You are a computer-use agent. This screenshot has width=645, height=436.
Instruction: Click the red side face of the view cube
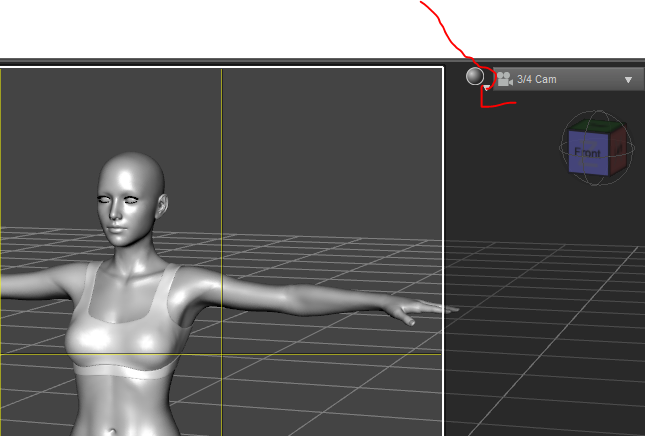(618, 149)
